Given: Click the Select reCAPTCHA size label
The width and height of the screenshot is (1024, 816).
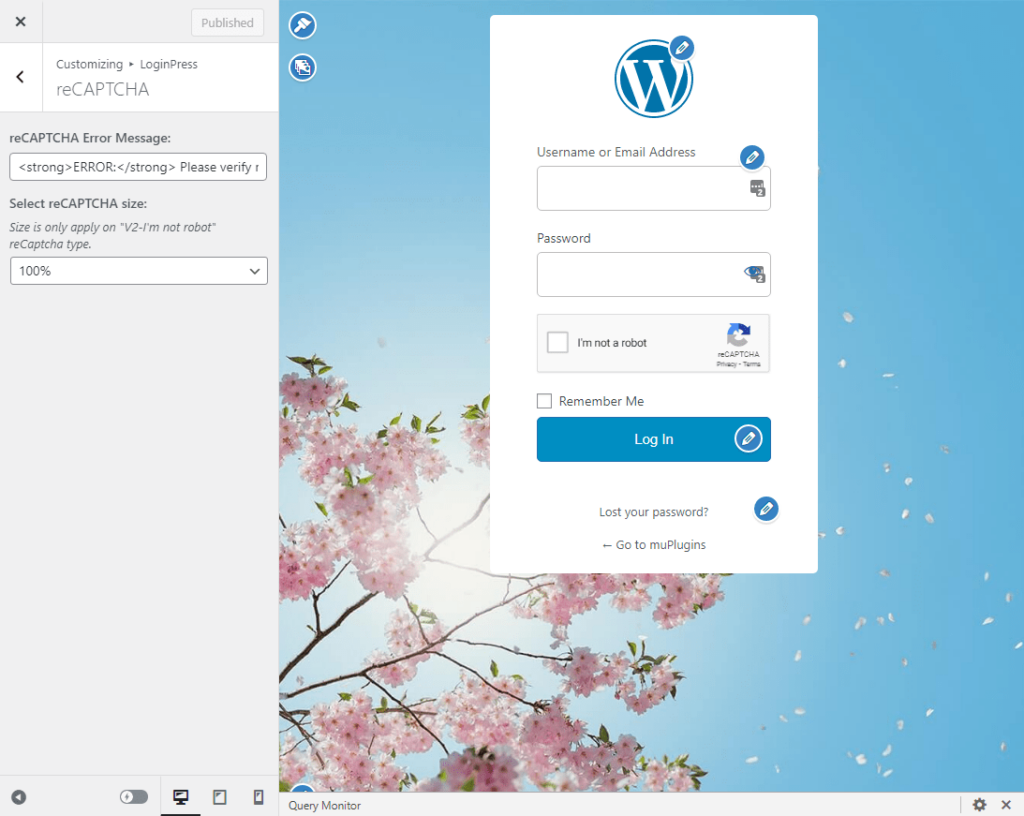Looking at the screenshot, I should (78, 204).
